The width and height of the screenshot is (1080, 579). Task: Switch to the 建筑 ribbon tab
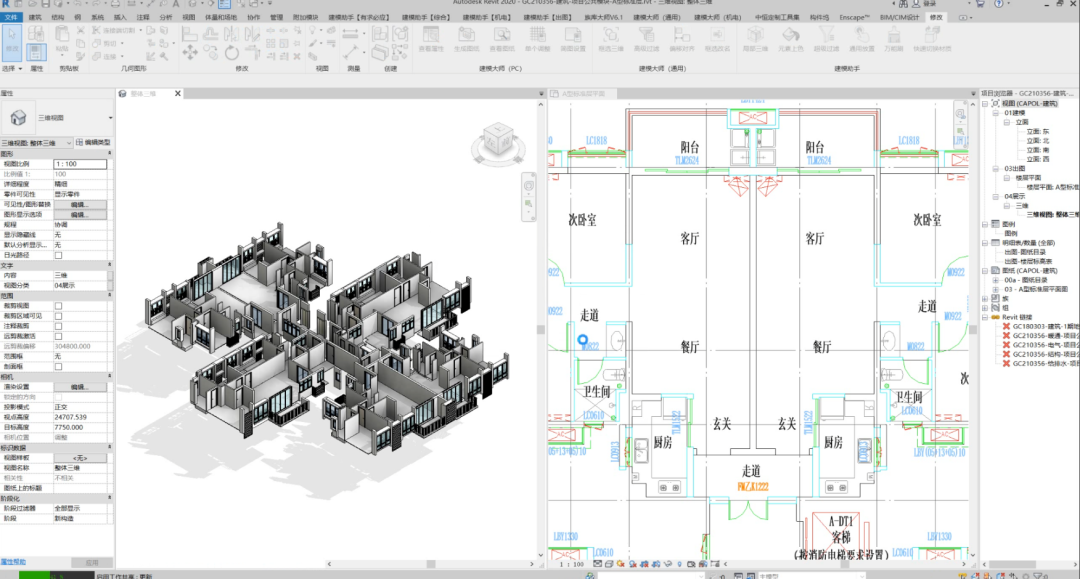35,17
